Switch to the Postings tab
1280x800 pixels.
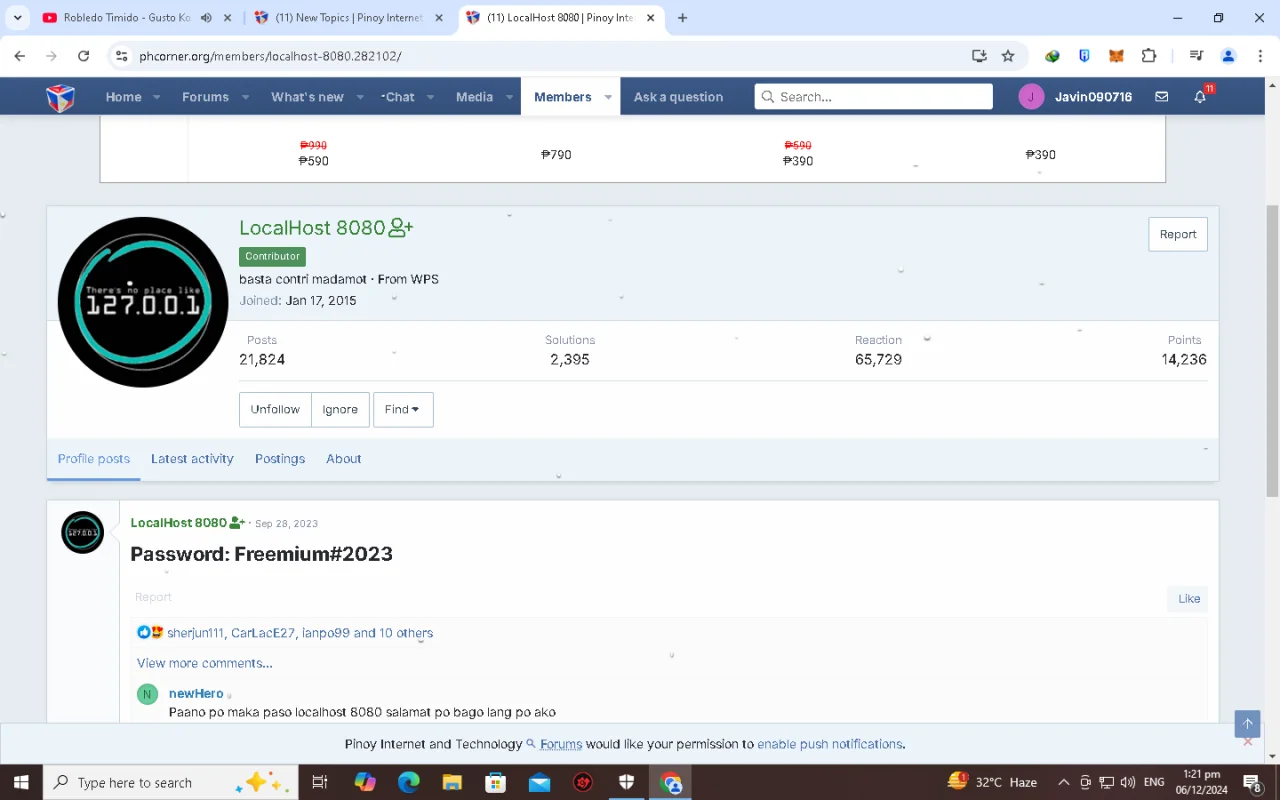pos(280,459)
